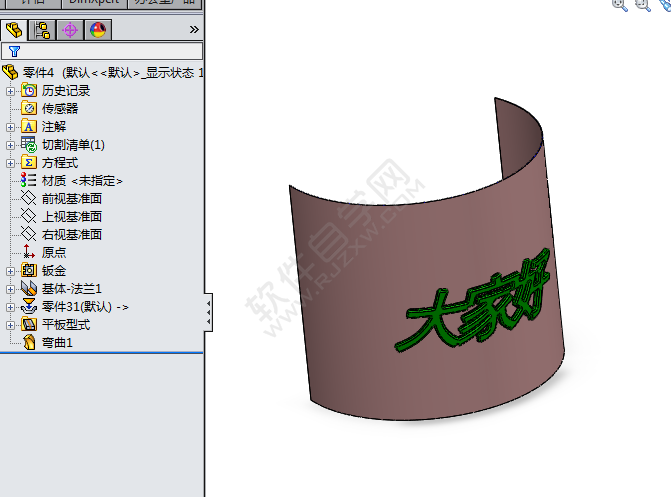The height and width of the screenshot is (497, 671).
Task: Expand the 历史记录 tree node
Action: click(11, 91)
